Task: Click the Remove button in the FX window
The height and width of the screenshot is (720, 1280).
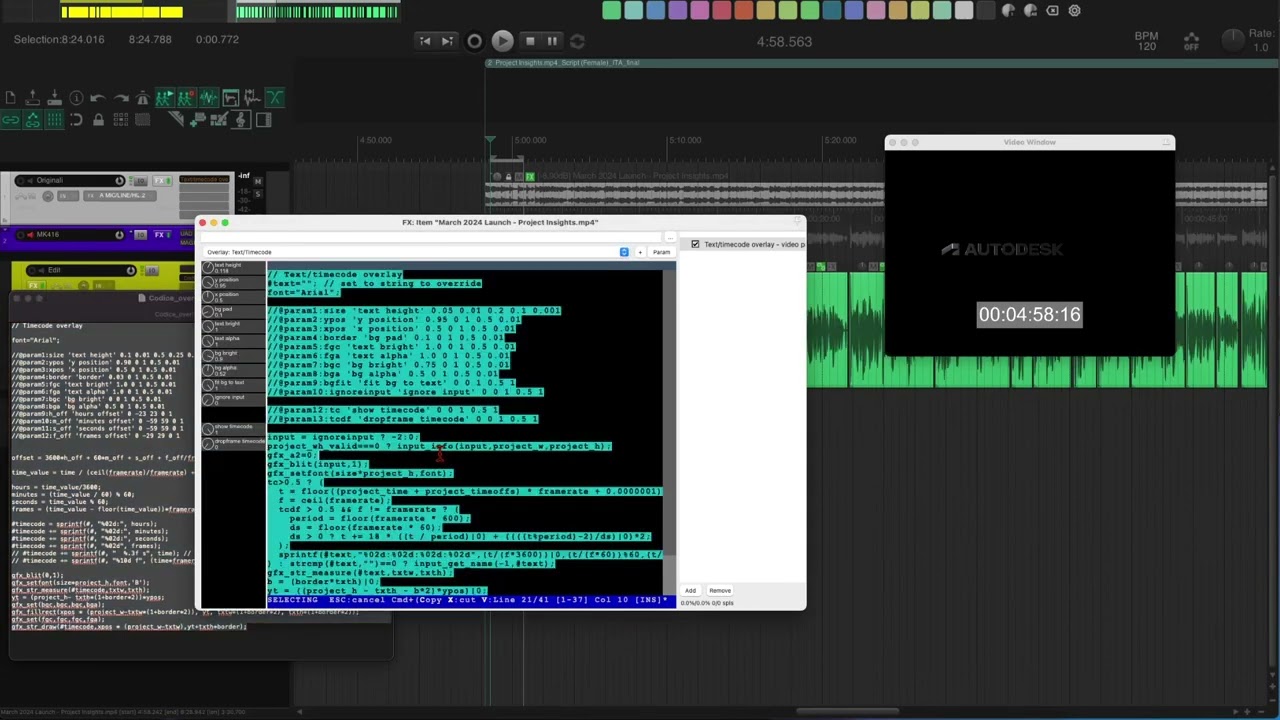Action: (x=720, y=590)
